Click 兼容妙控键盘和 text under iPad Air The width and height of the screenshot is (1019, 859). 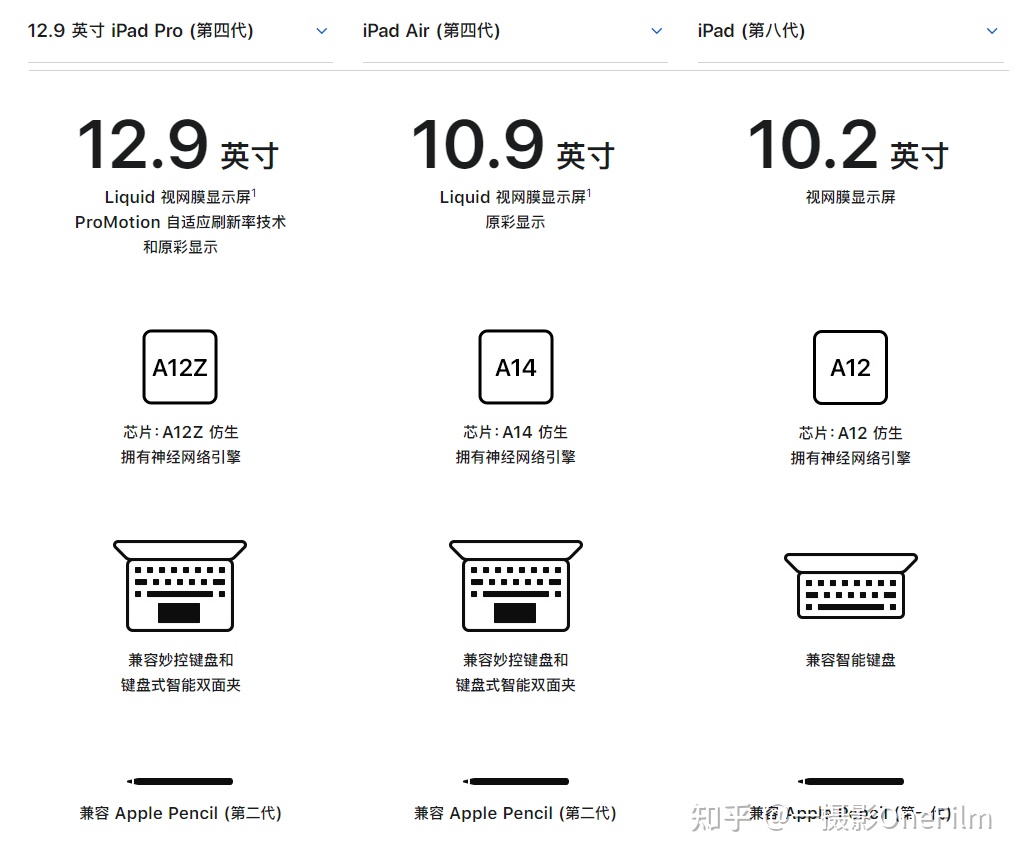click(x=515, y=660)
